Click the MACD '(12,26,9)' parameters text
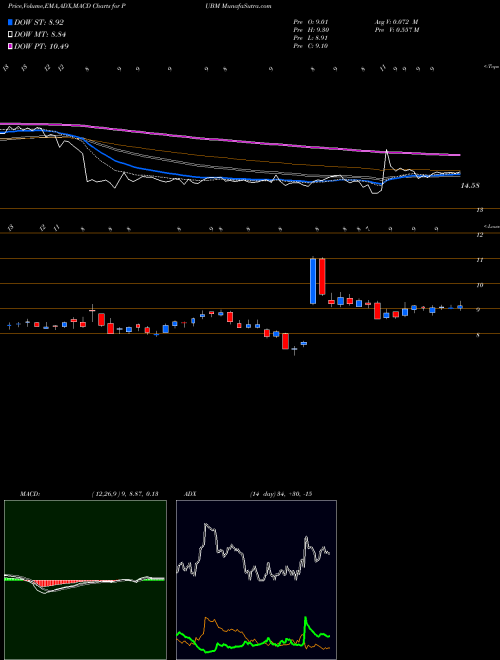The image size is (500, 660). [106, 494]
